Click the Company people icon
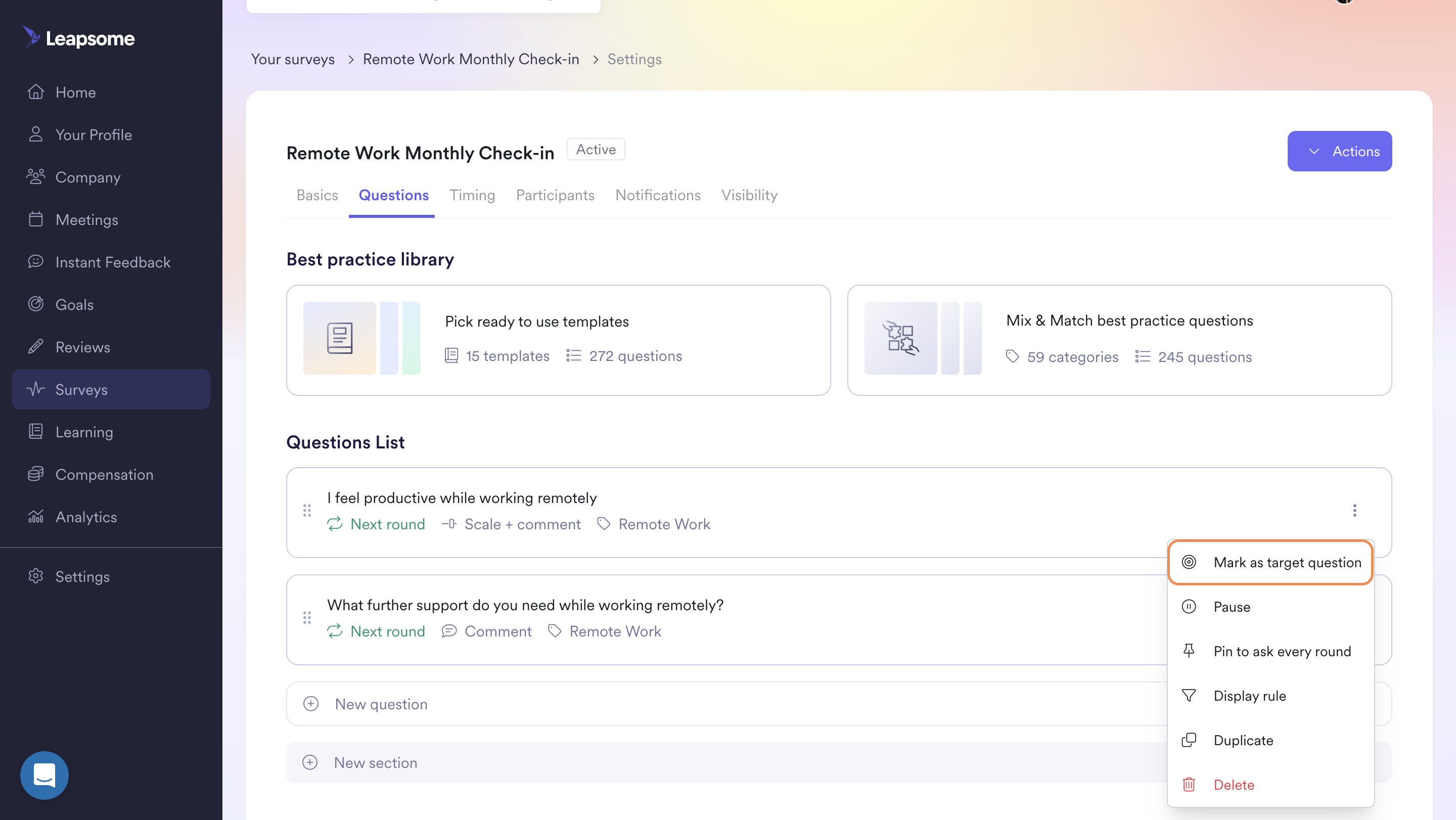The width and height of the screenshot is (1456, 820). pos(35,176)
